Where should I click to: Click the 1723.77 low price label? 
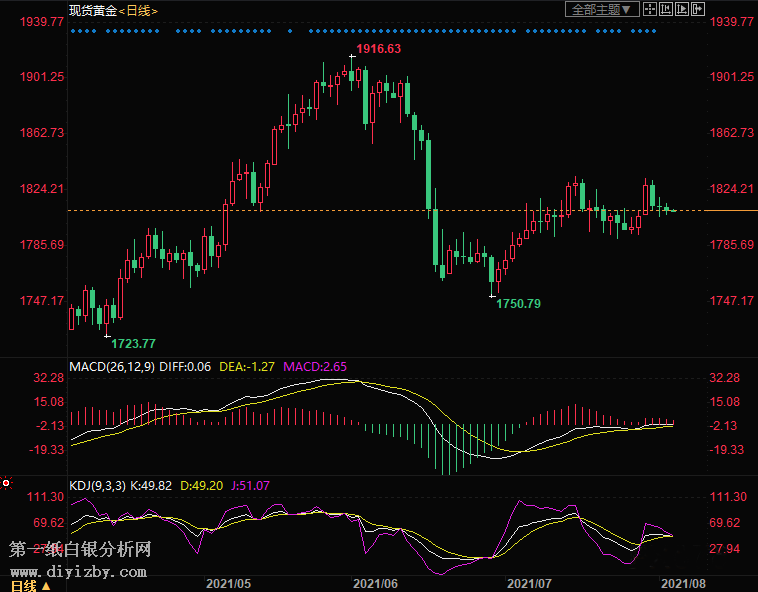click(x=133, y=343)
